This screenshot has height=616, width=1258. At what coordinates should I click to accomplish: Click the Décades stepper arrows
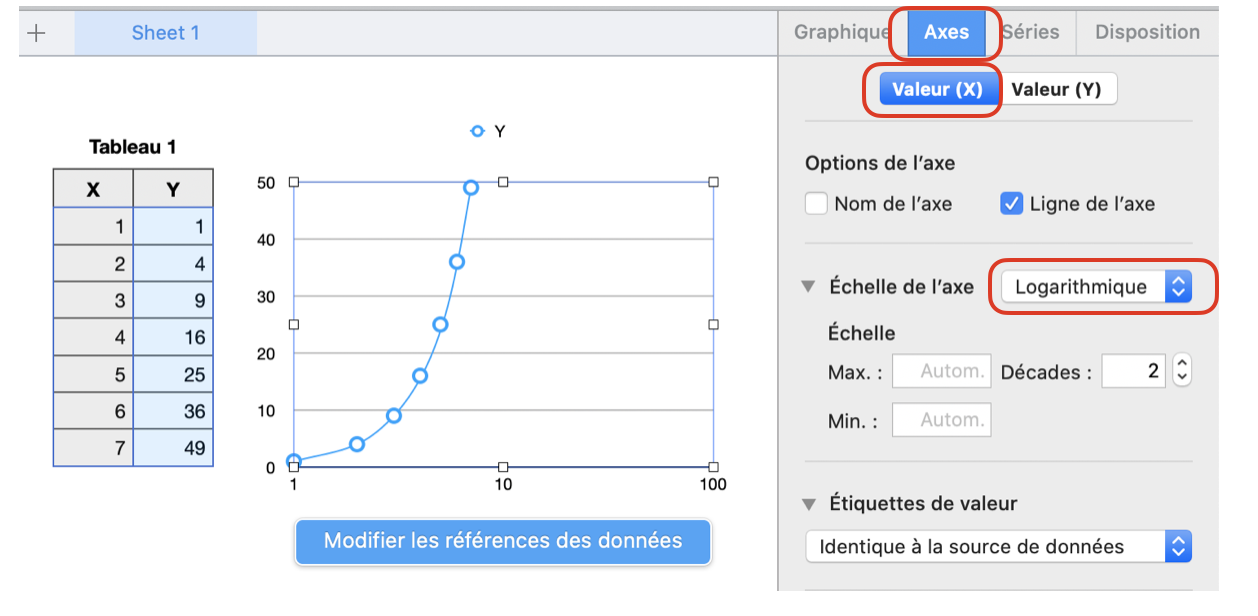(1182, 371)
